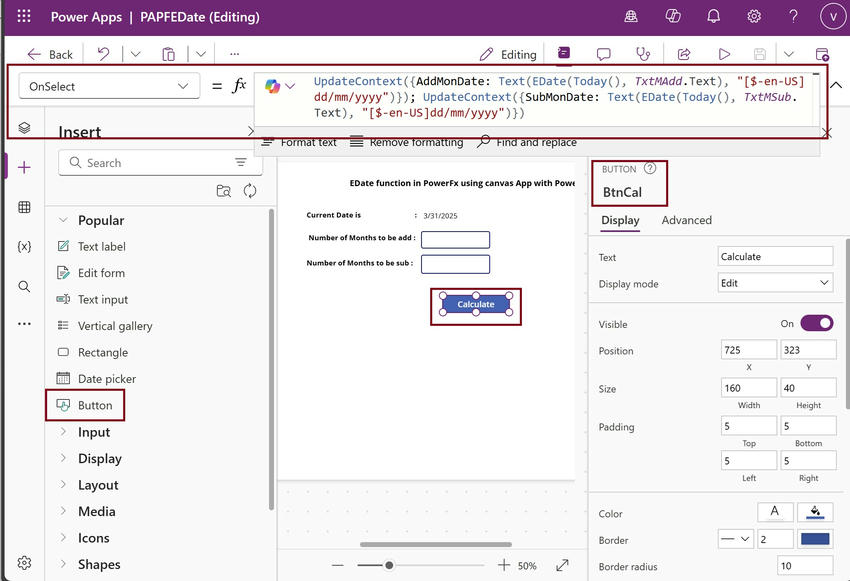Toggle the Visible switch off
This screenshot has height=581, width=850.
click(816, 324)
